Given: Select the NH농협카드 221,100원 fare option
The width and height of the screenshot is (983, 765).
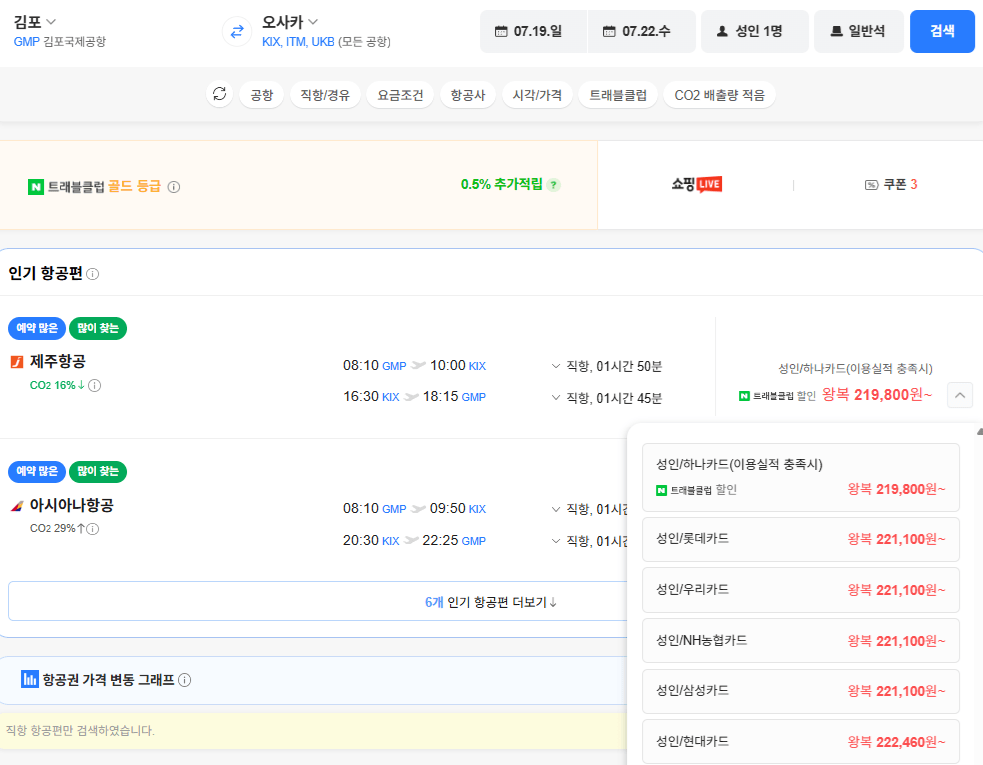Looking at the screenshot, I should point(801,640).
